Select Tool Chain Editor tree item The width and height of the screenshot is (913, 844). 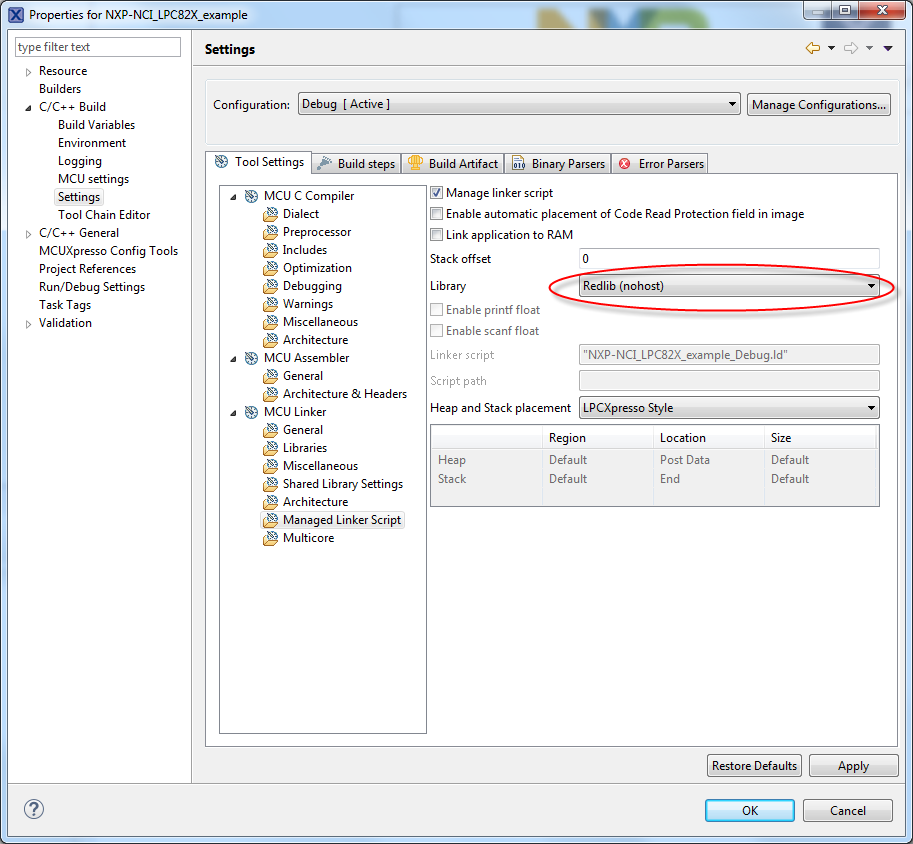(104, 215)
